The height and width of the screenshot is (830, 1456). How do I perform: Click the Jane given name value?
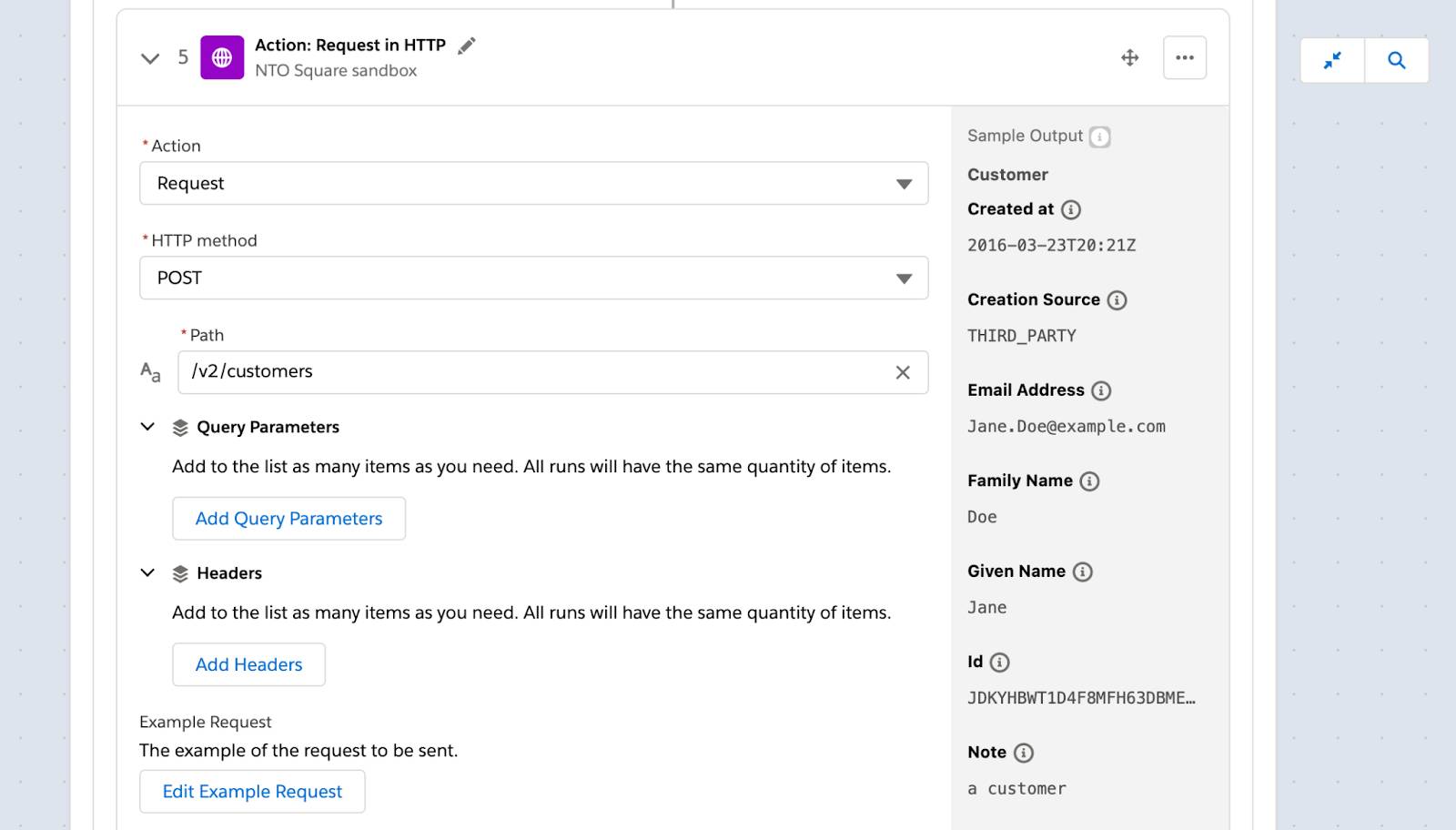pos(987,608)
